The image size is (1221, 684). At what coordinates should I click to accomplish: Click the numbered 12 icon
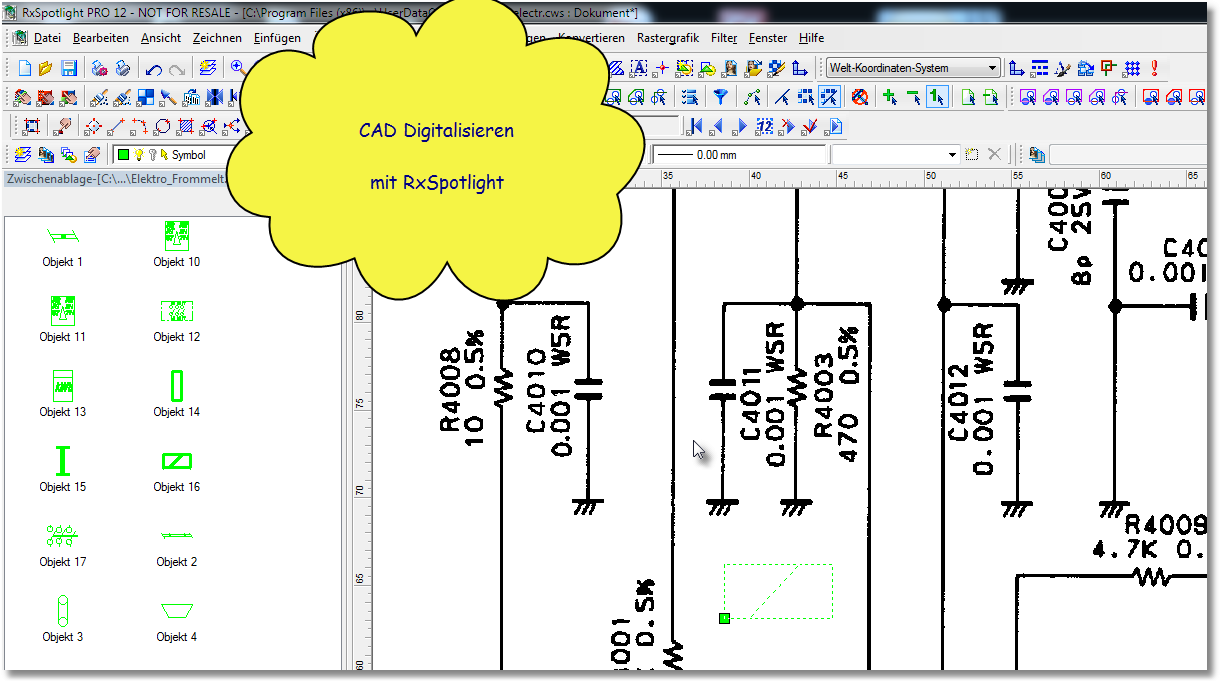[765, 126]
